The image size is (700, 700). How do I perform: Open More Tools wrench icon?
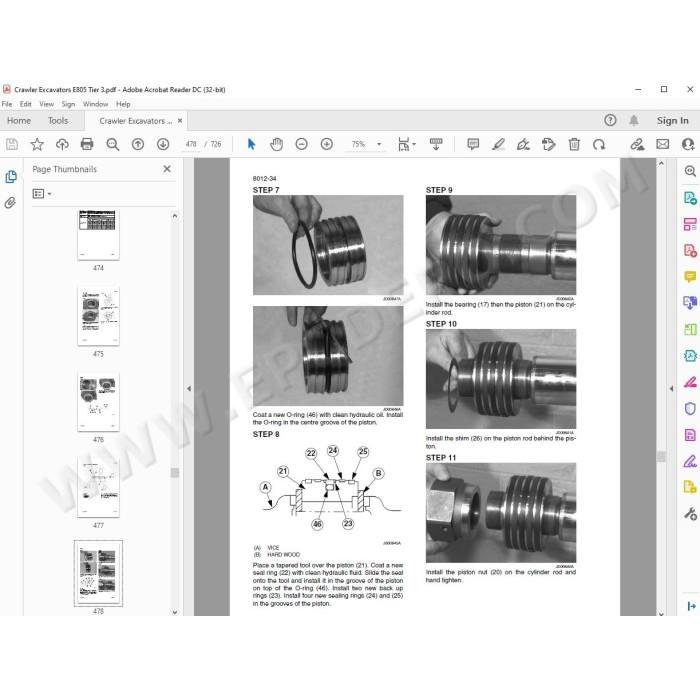(x=690, y=514)
